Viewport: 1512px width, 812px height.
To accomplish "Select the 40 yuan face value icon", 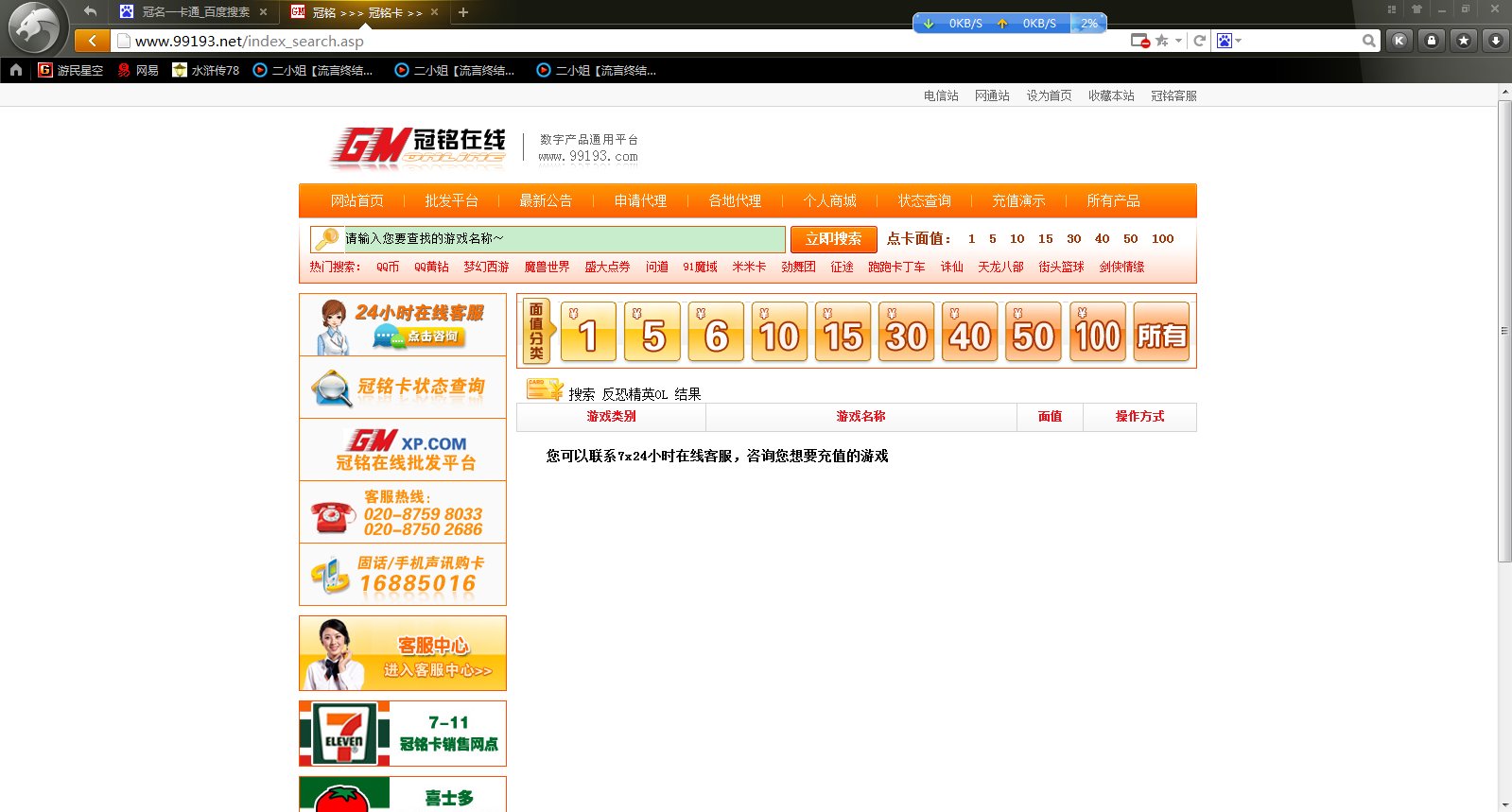I will tap(970, 332).
